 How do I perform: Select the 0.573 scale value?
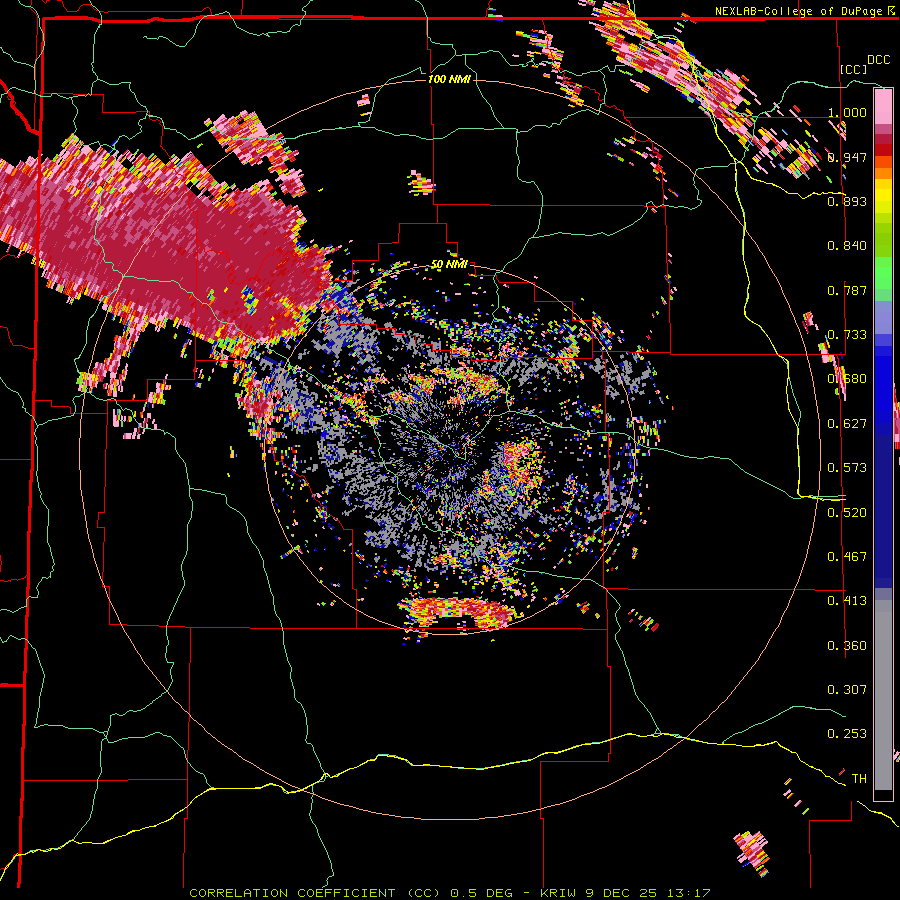tap(847, 467)
